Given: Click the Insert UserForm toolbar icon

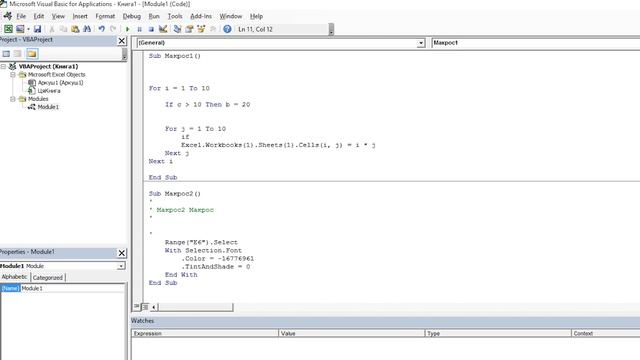Looking at the screenshot, I should (20, 29).
